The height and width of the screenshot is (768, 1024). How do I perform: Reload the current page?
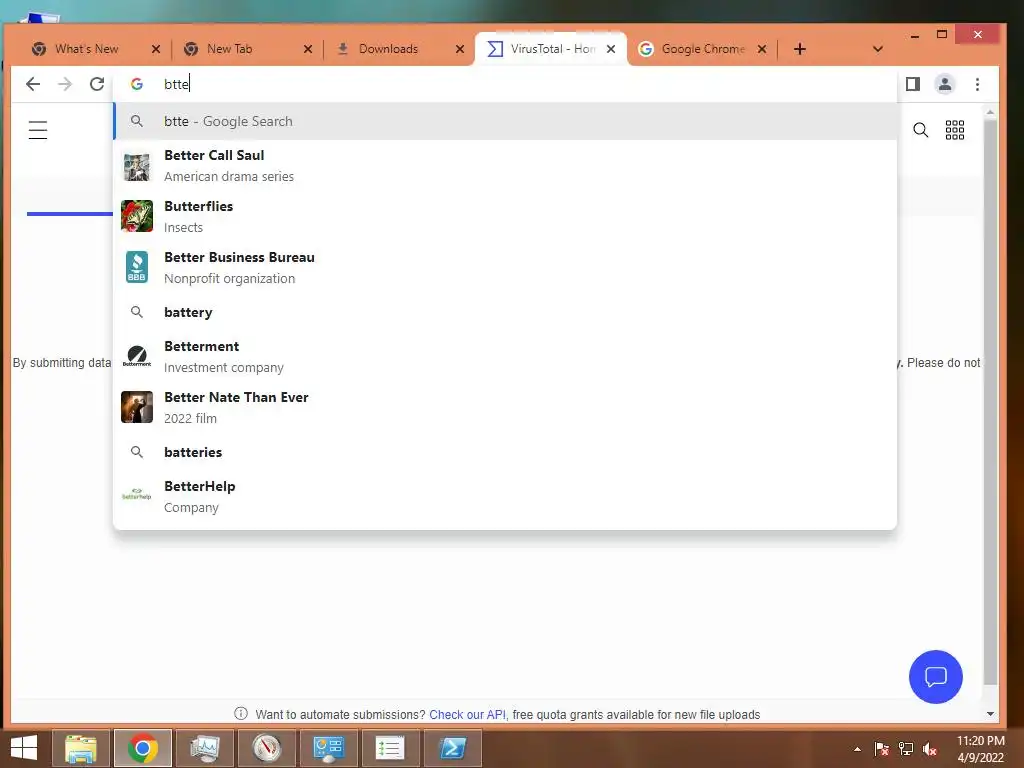[x=97, y=84]
